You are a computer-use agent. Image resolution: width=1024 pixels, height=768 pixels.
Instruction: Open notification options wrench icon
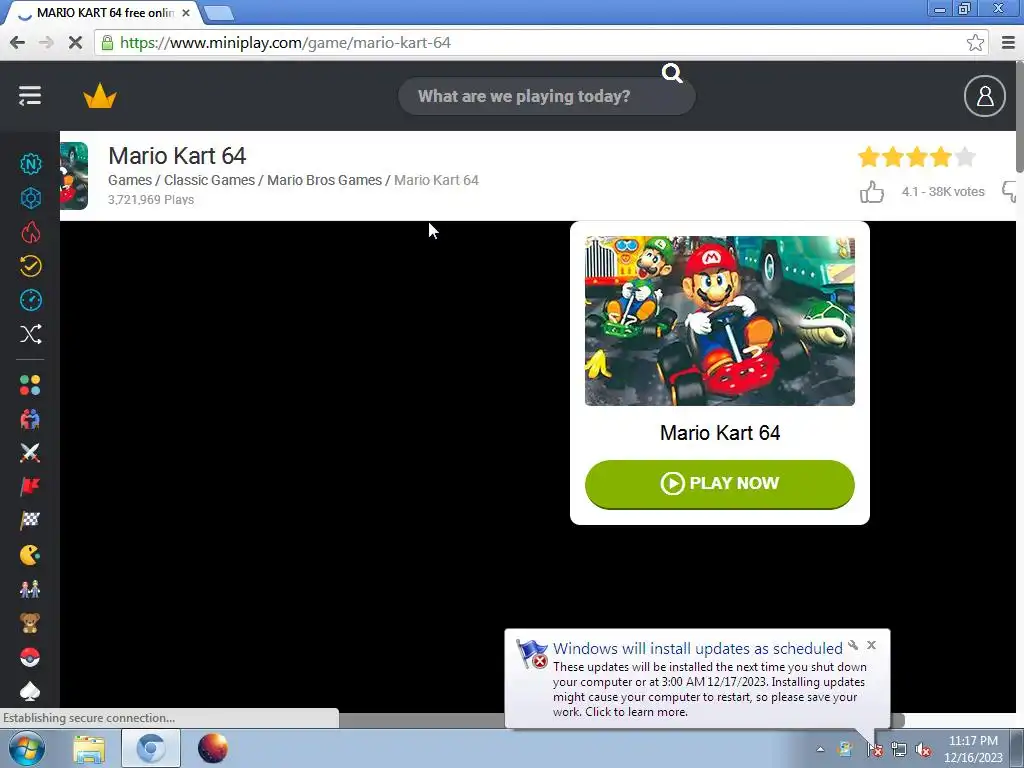(853, 645)
